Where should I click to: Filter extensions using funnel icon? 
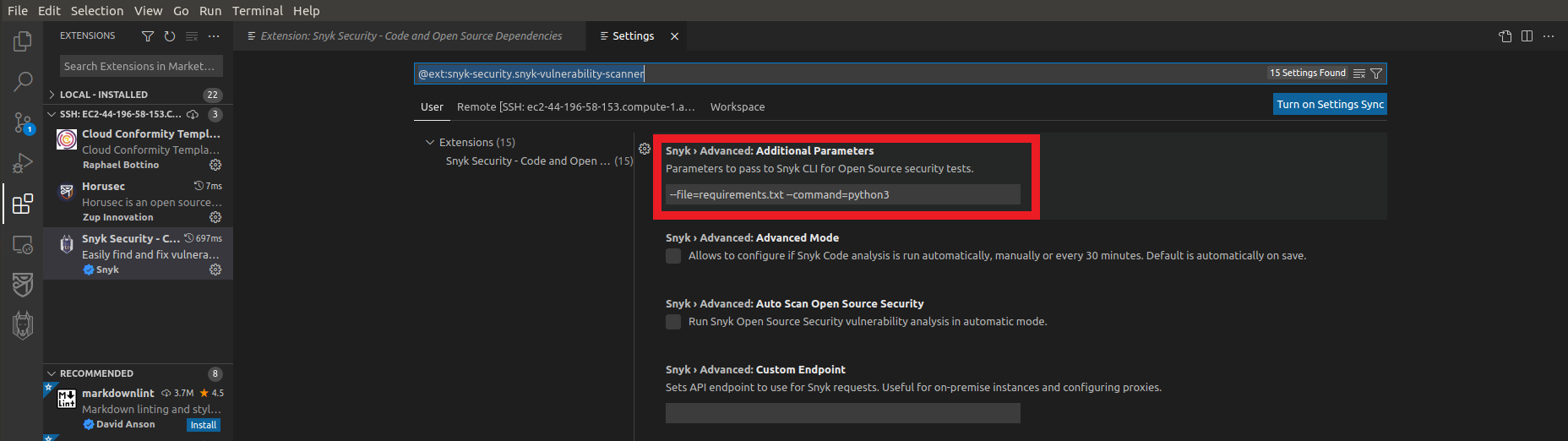148,36
